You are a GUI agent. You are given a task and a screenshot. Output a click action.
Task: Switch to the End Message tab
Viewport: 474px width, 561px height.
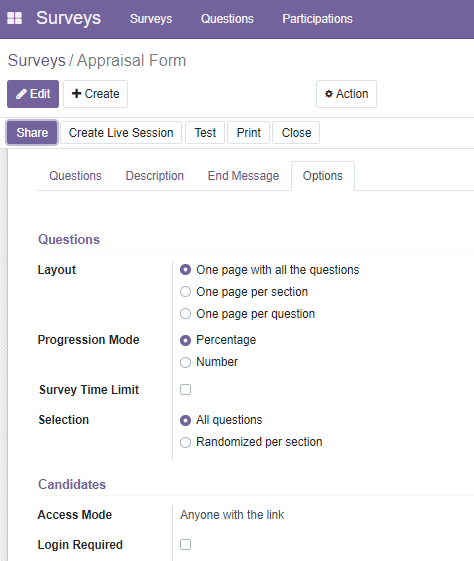tap(243, 176)
